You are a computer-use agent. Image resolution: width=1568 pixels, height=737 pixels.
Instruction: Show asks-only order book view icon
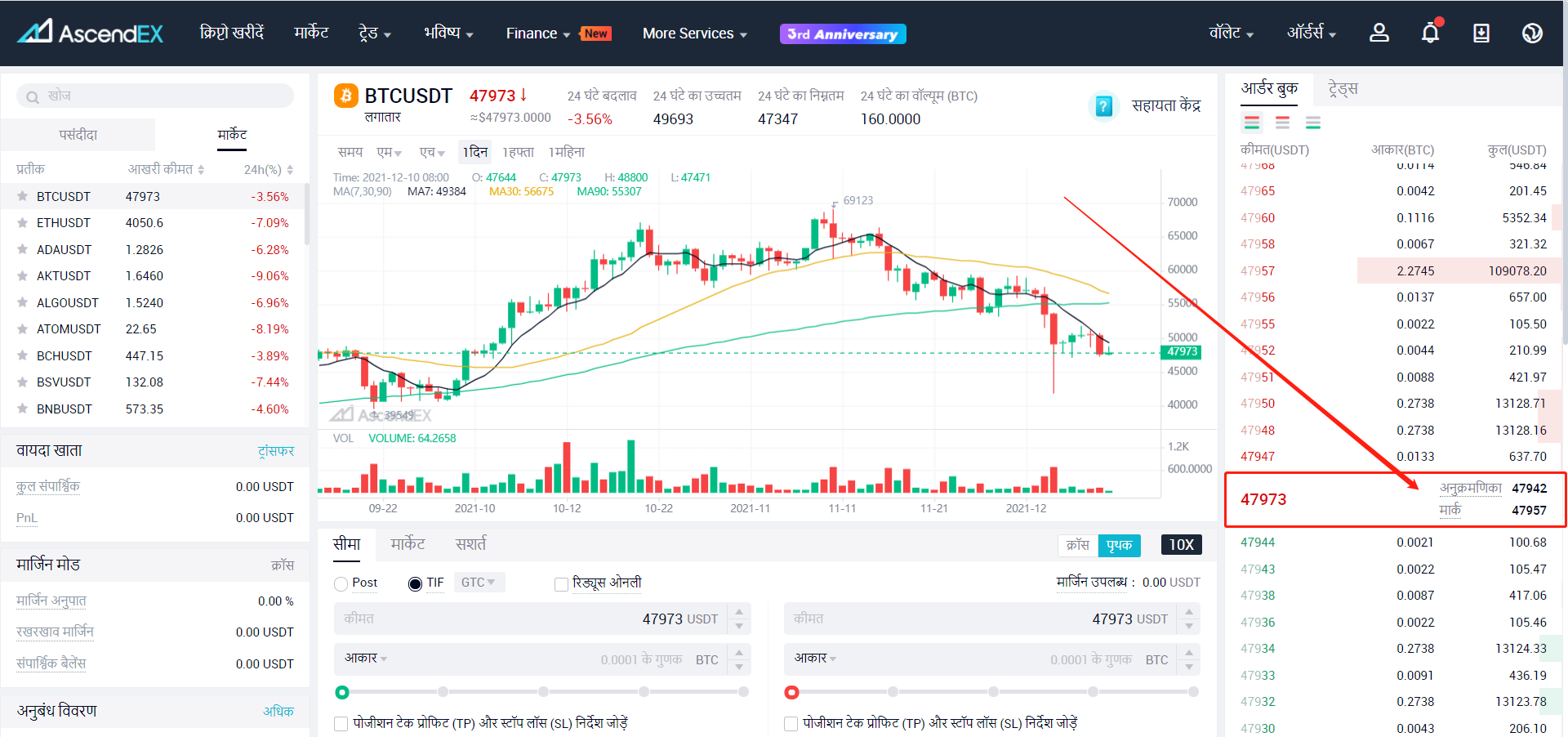click(1283, 123)
